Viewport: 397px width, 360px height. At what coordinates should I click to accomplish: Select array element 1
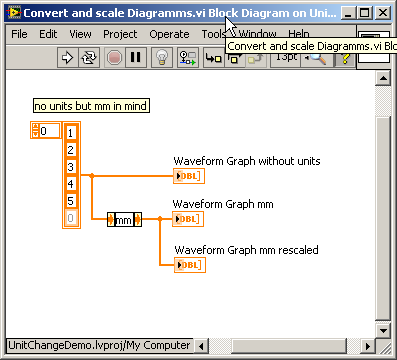(71, 133)
